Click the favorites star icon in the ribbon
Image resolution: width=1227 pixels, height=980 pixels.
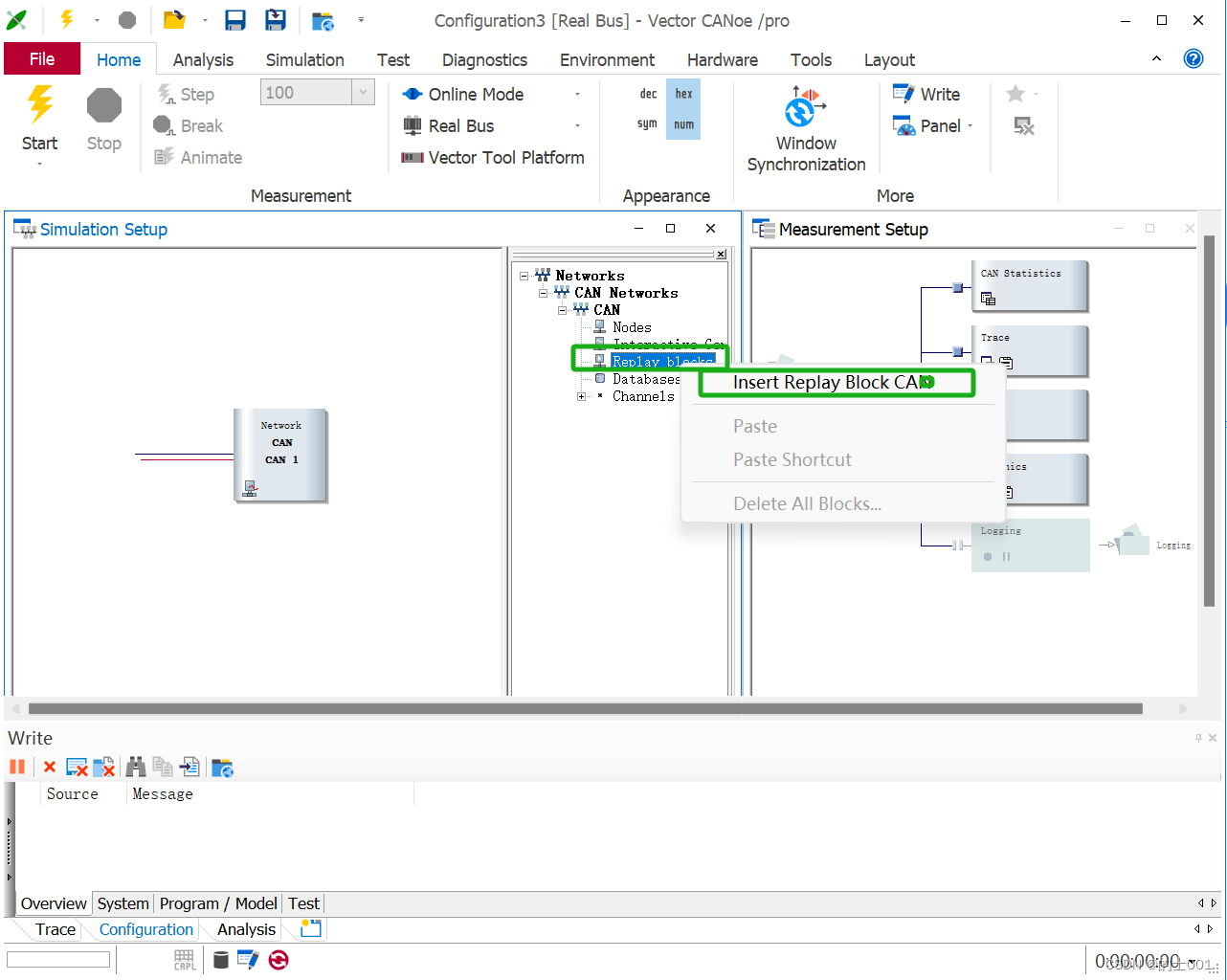coord(1015,94)
